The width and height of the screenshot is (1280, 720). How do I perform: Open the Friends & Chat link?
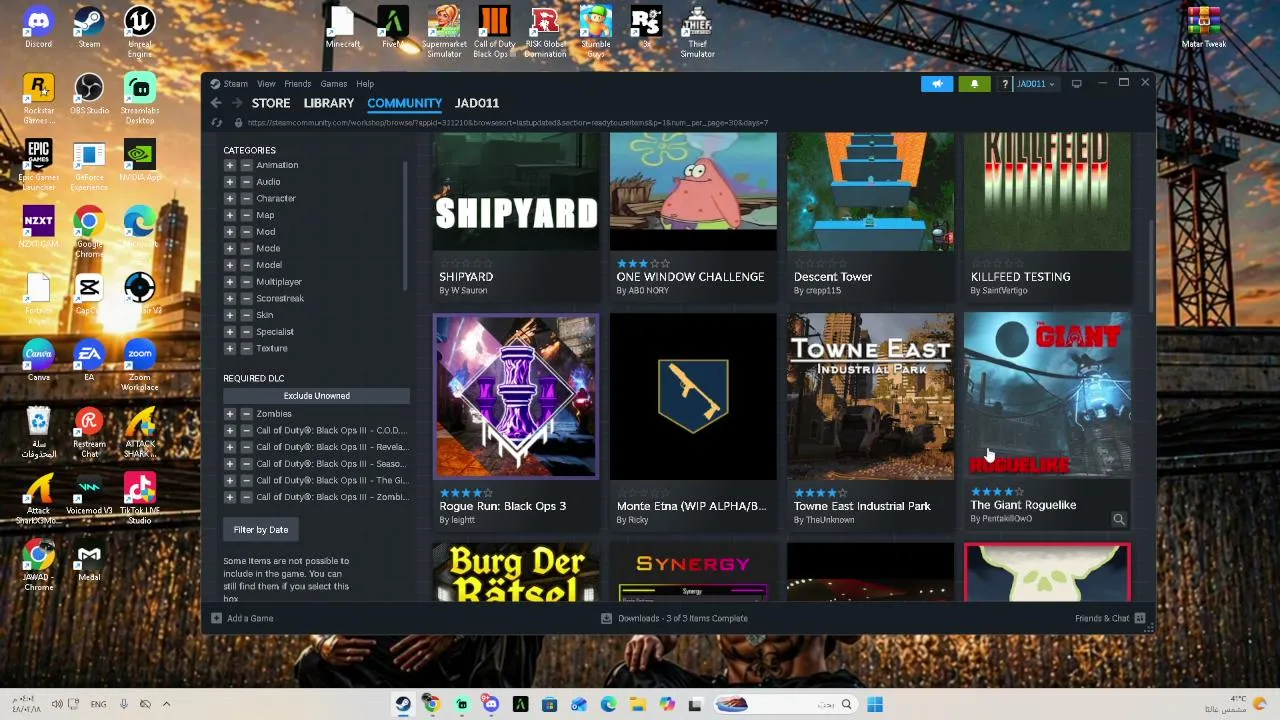pyautogui.click(x=1102, y=618)
